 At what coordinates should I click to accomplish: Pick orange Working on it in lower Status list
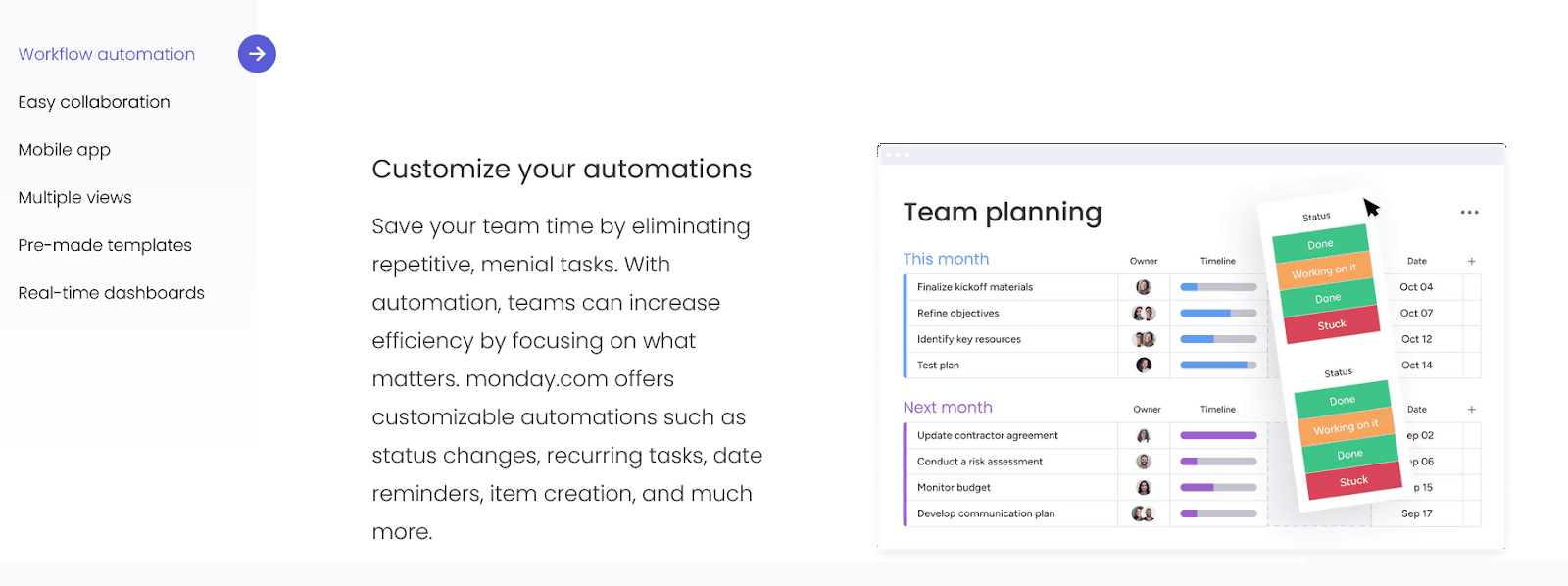1346,427
